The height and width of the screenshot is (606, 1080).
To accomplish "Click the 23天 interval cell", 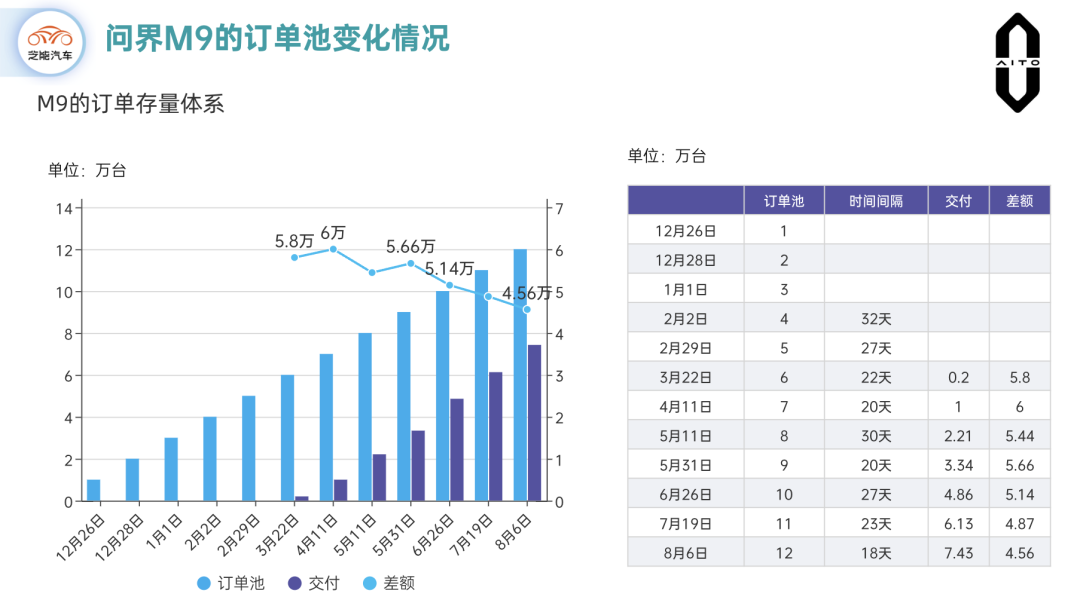I will tap(875, 523).
